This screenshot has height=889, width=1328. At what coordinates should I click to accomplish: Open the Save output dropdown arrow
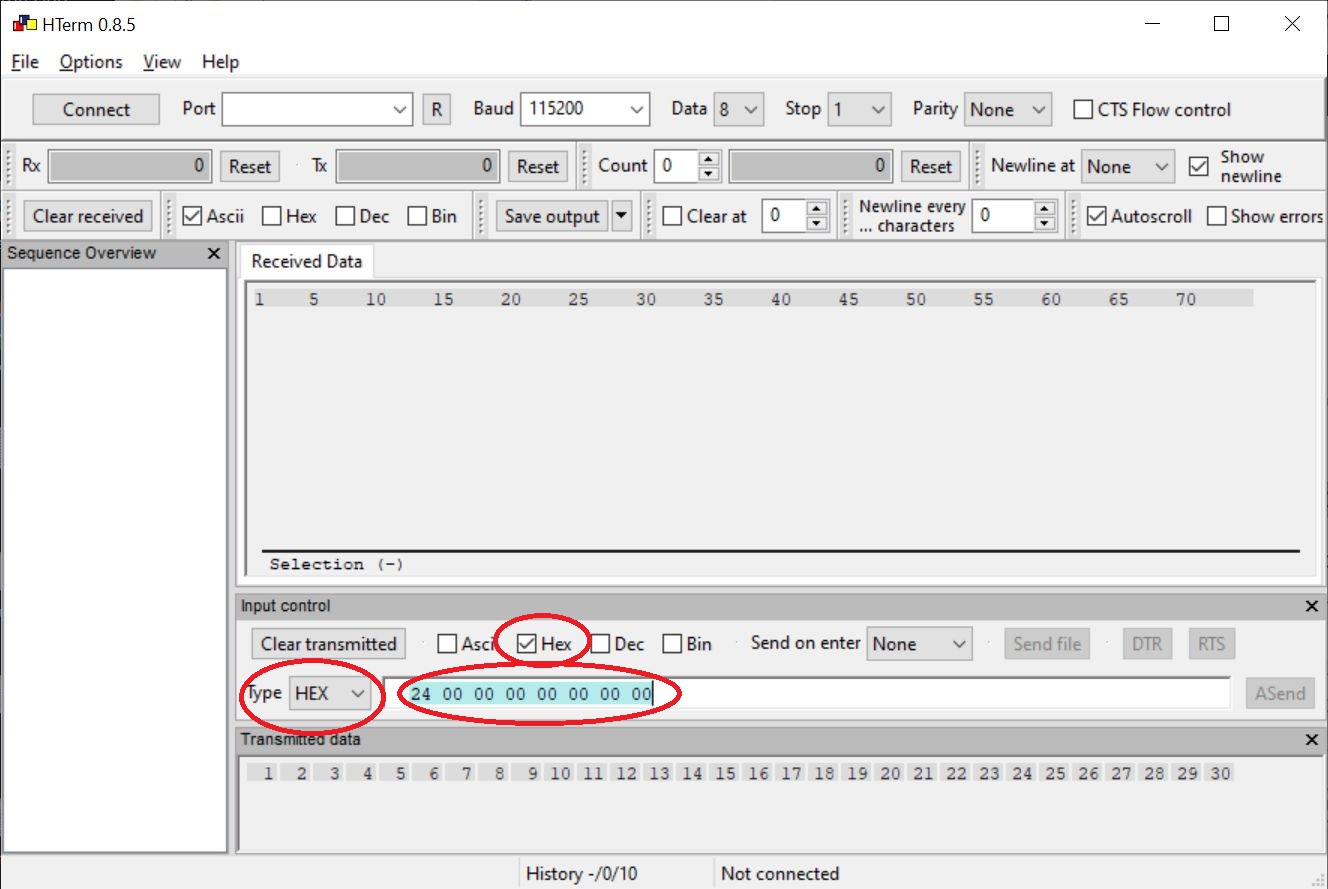pyautogui.click(x=622, y=216)
